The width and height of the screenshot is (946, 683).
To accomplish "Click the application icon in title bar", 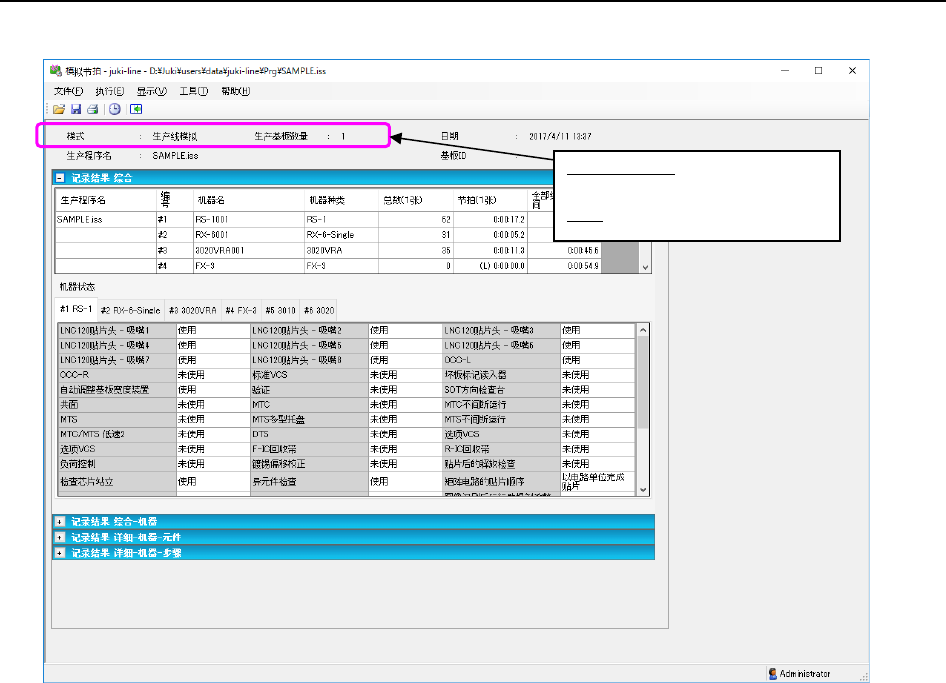I will pos(56,71).
